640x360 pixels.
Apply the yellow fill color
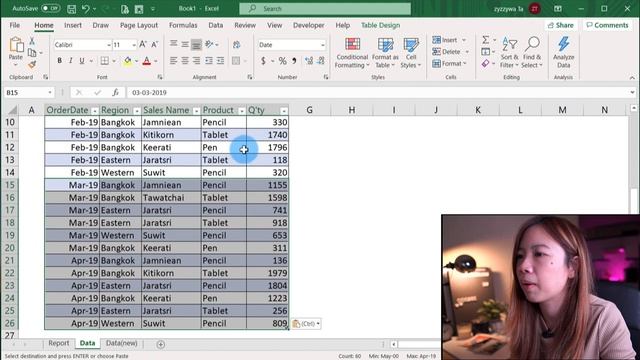tap(128, 61)
